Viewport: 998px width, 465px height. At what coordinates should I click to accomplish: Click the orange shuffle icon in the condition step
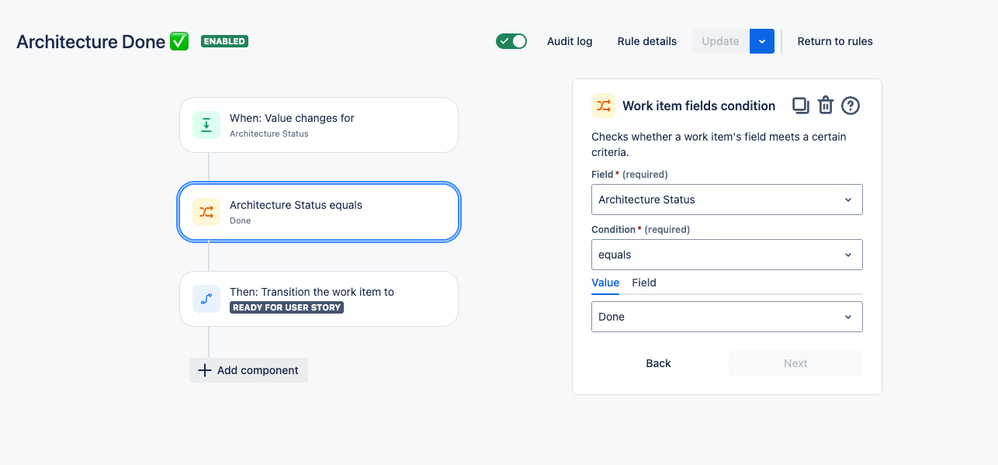pyautogui.click(x=206, y=212)
